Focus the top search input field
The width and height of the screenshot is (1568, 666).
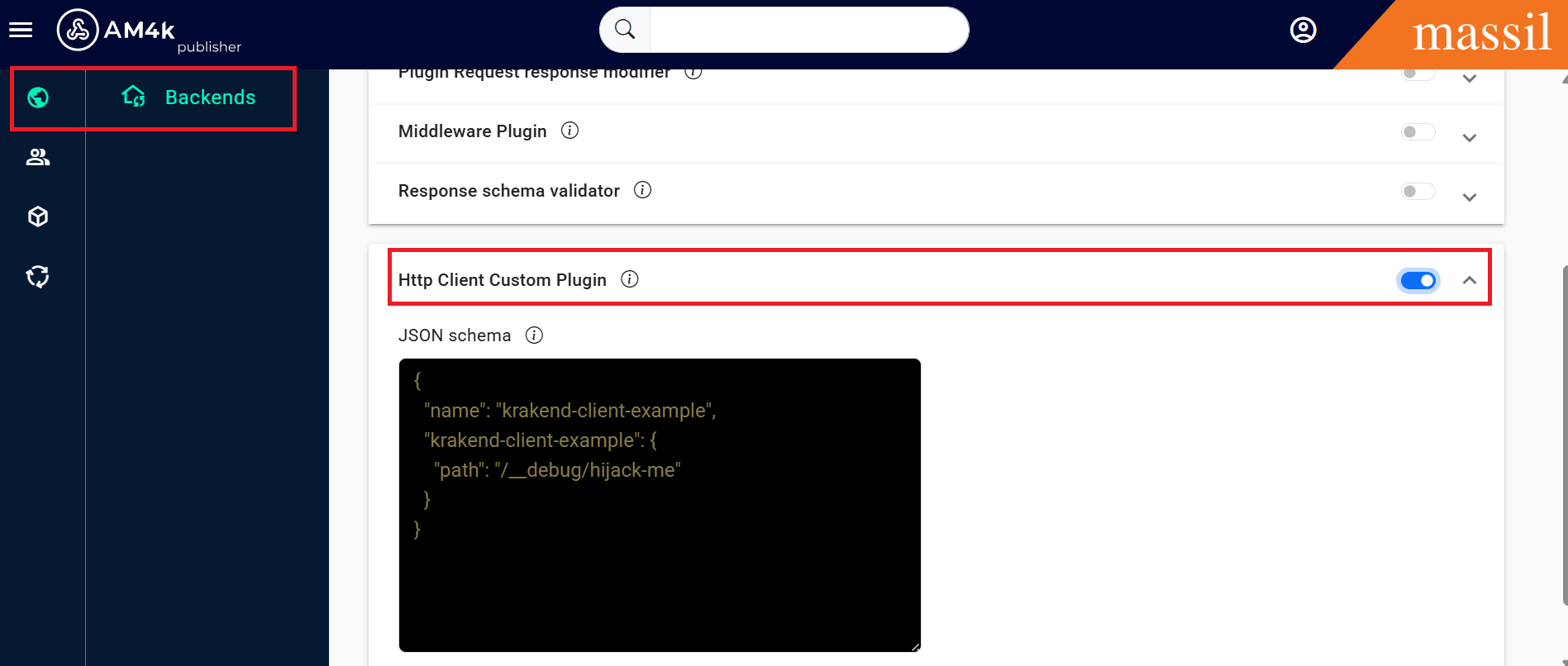[808, 31]
